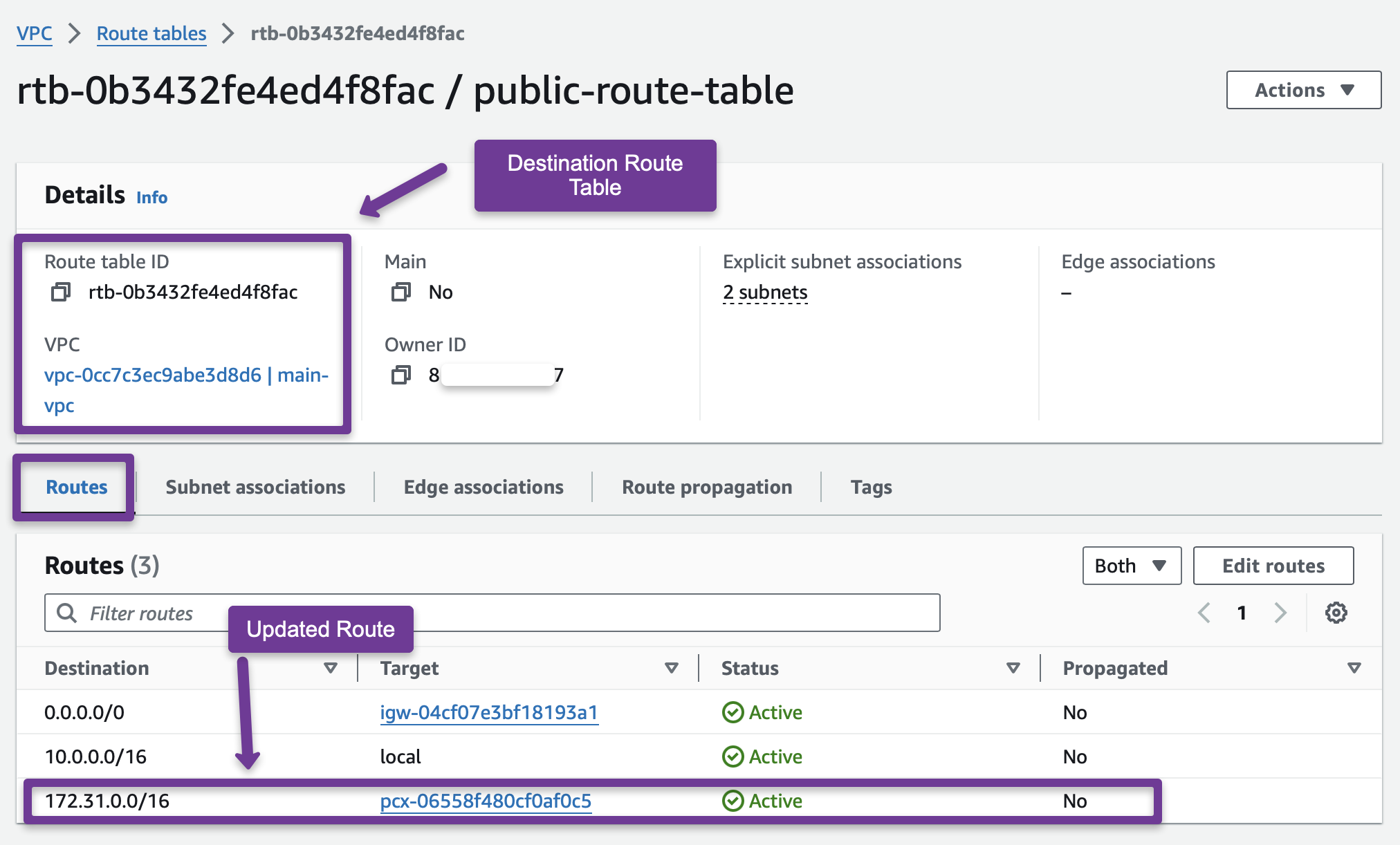Open the 2 subnets link

tap(764, 291)
